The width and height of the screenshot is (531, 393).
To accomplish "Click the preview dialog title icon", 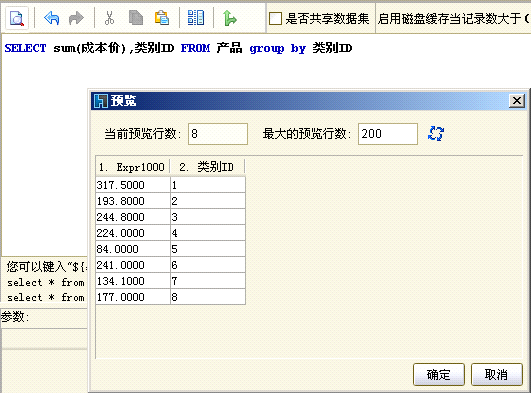I will [101, 101].
